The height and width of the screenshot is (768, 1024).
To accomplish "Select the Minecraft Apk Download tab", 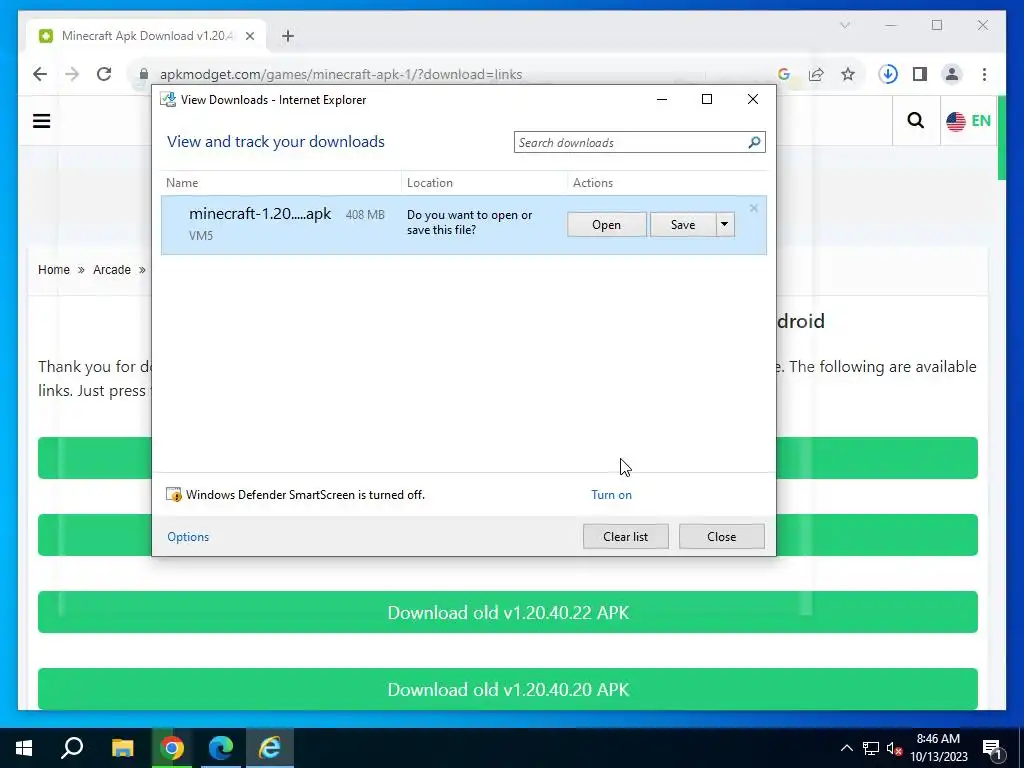I will tap(146, 36).
